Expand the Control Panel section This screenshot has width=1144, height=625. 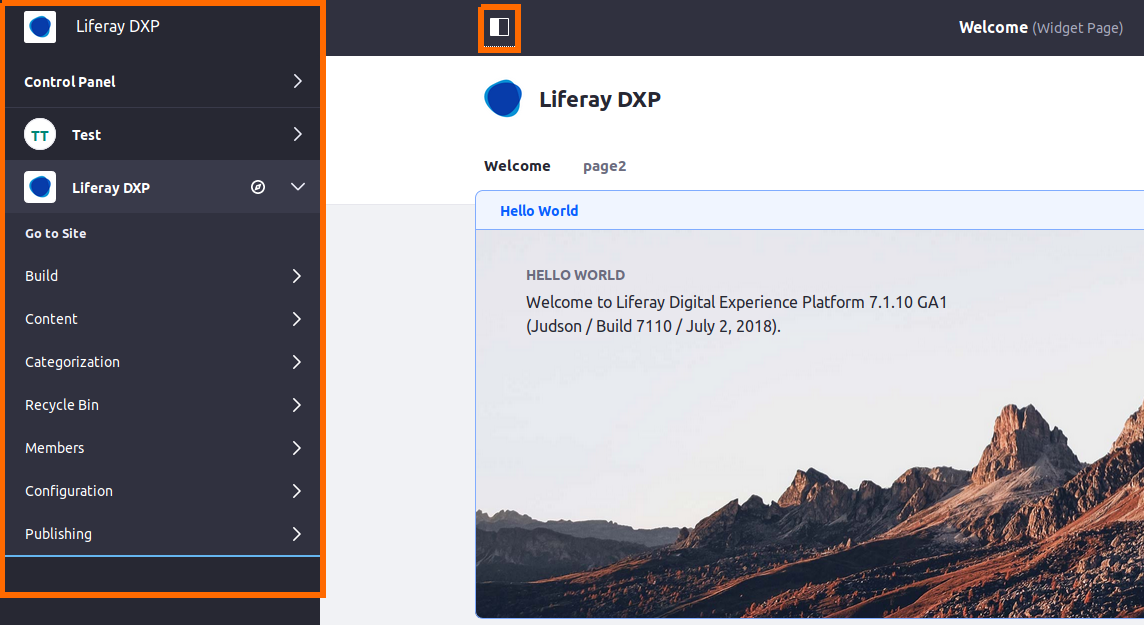tap(297, 81)
